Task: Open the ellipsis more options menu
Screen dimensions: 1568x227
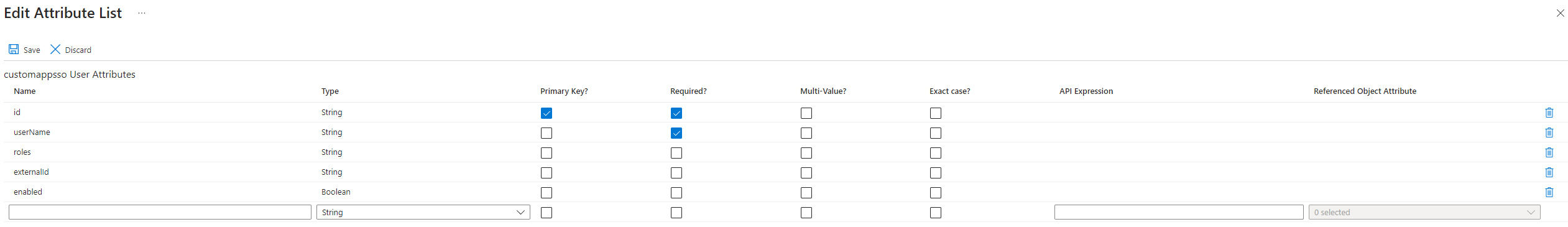Action: tap(142, 13)
